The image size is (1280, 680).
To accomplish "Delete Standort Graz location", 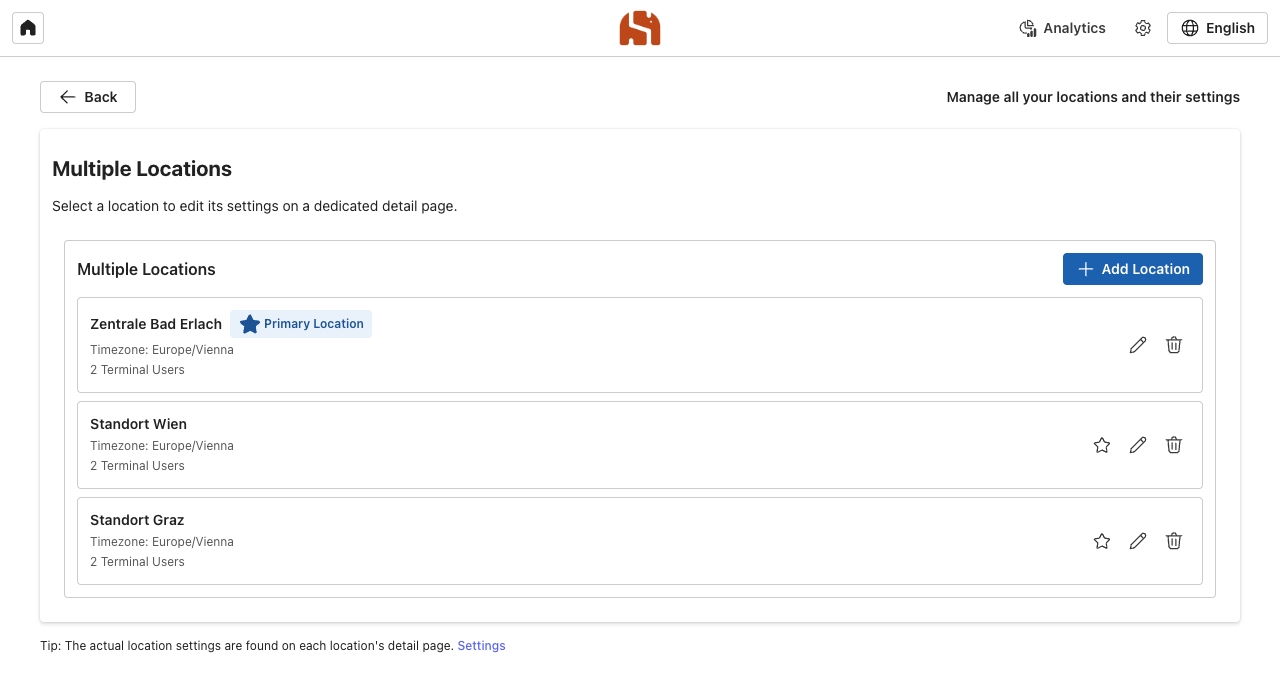I will click(1174, 541).
